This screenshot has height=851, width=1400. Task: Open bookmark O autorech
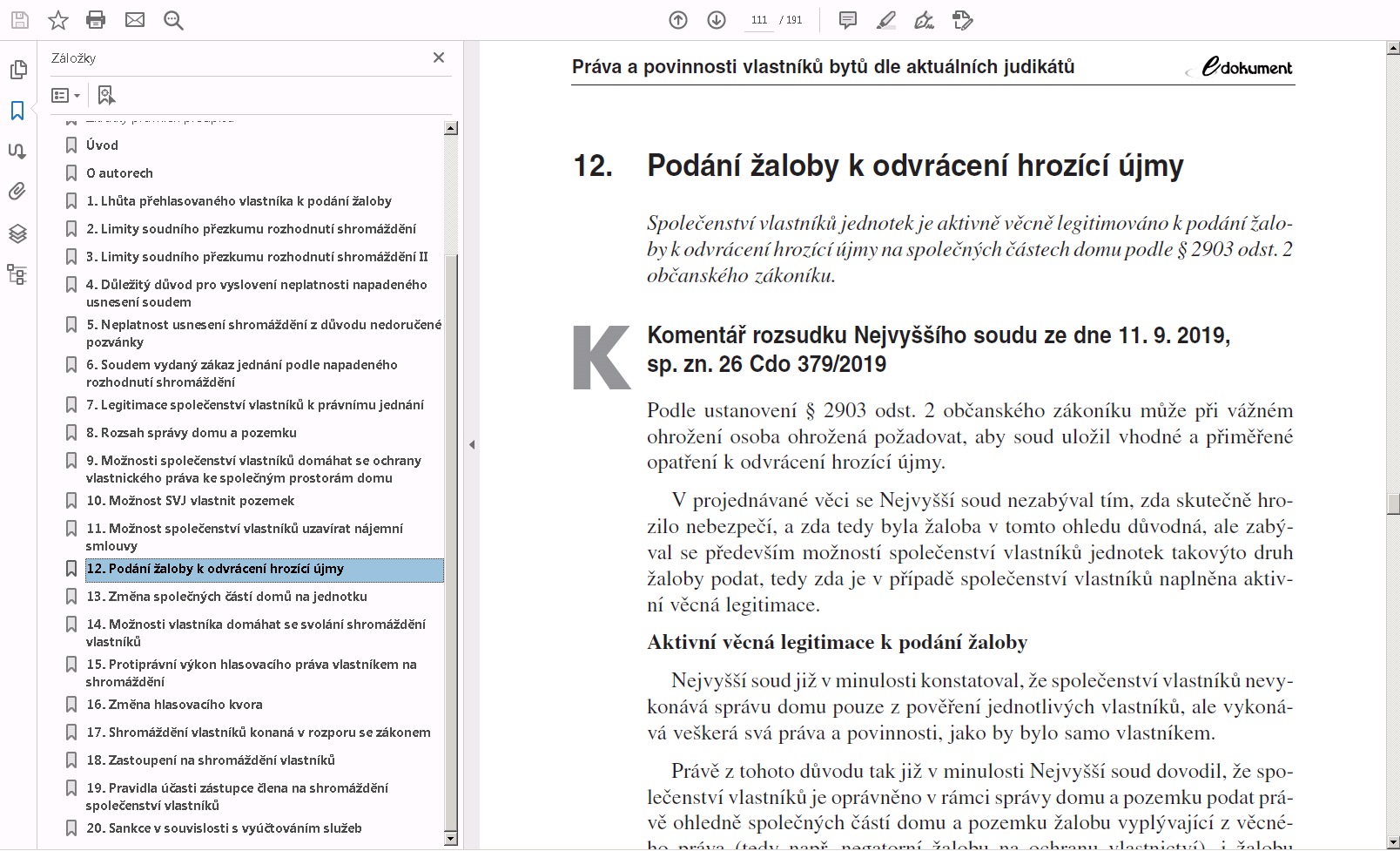(119, 173)
